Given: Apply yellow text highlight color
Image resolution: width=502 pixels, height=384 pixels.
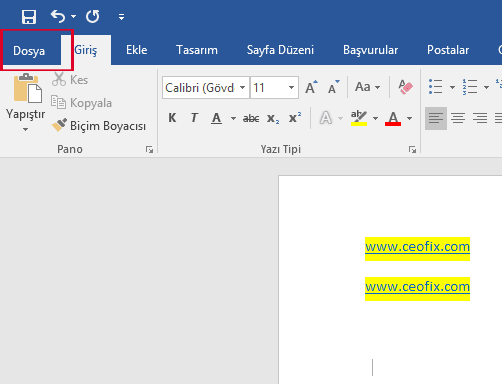Looking at the screenshot, I should point(359,118).
